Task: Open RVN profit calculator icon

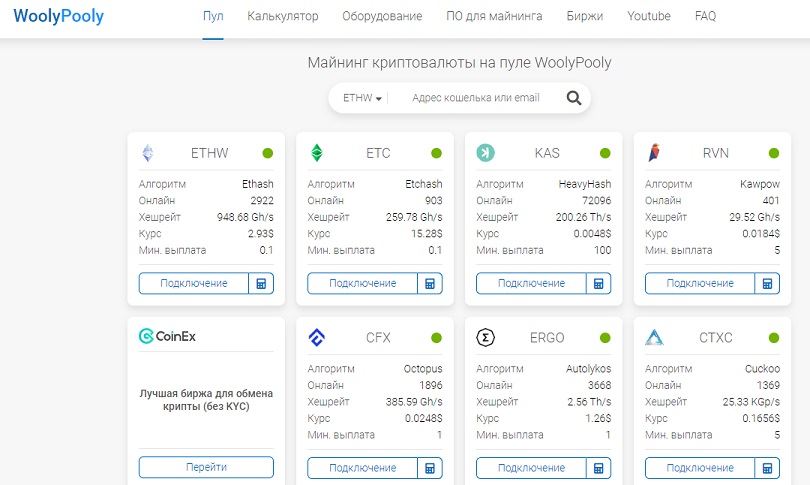Action: [768, 284]
